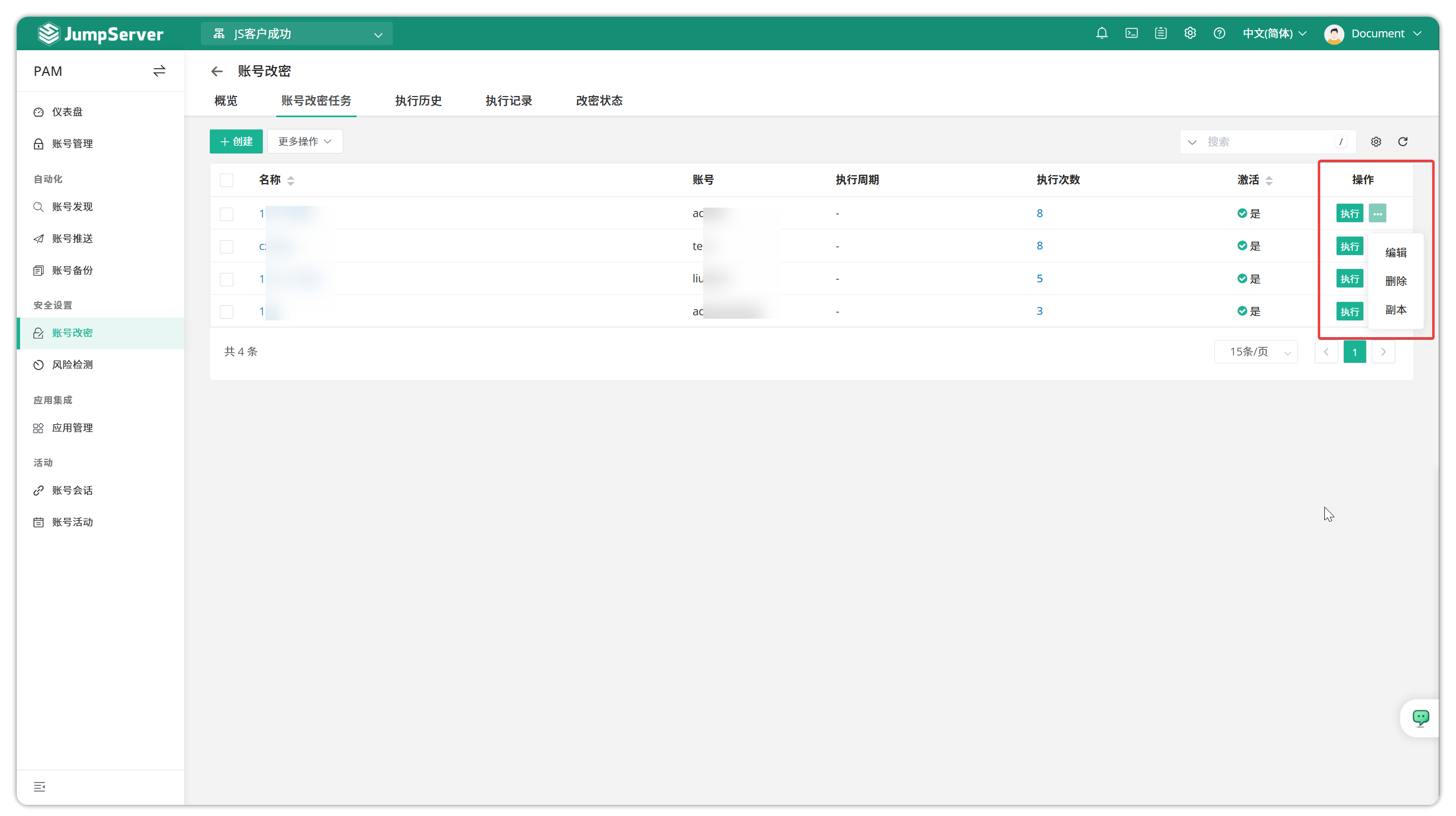Open the work order list icon
The height and width of the screenshot is (816, 1456).
(1160, 33)
